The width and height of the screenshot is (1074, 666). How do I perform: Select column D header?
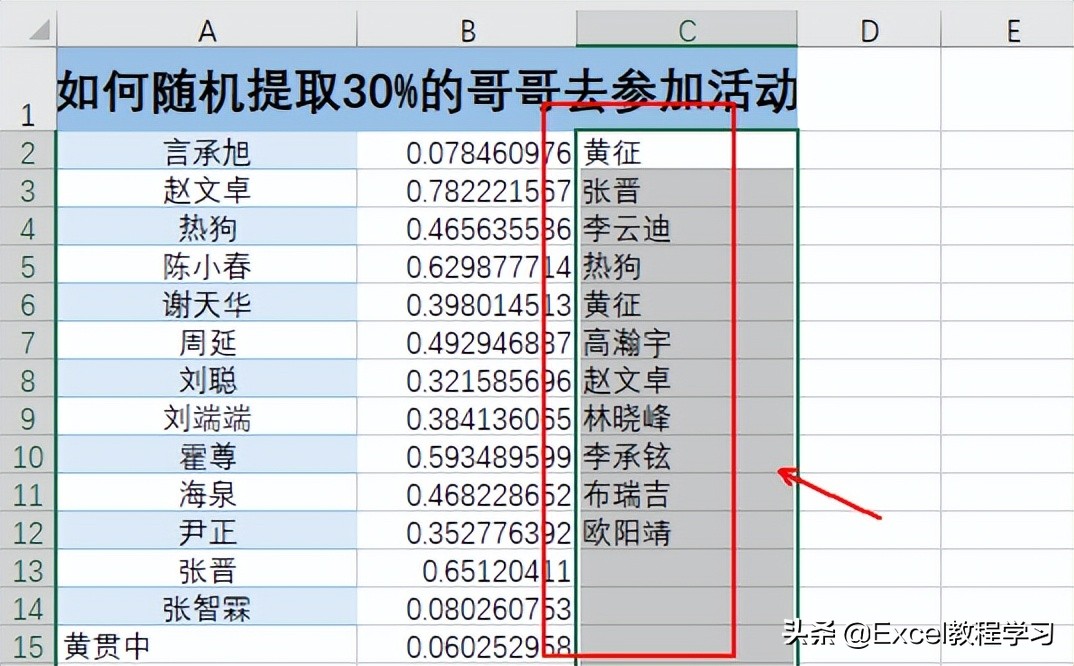pos(869,31)
